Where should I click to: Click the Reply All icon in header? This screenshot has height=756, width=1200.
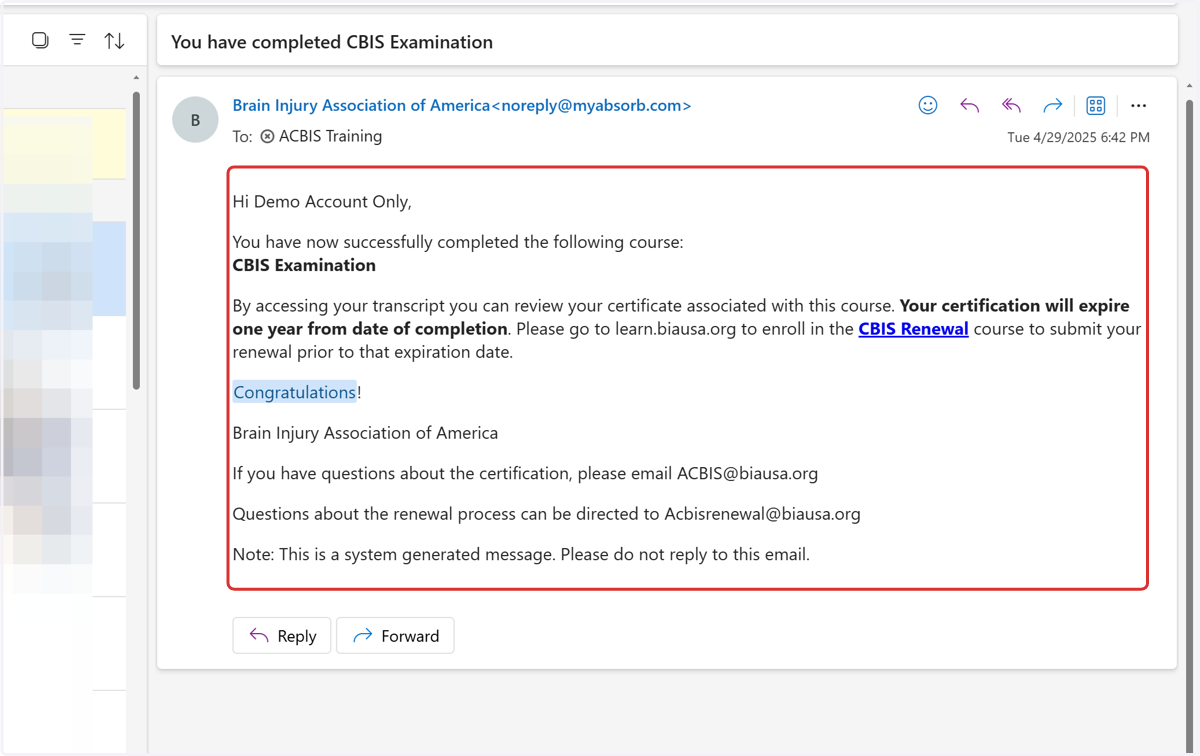point(1011,105)
